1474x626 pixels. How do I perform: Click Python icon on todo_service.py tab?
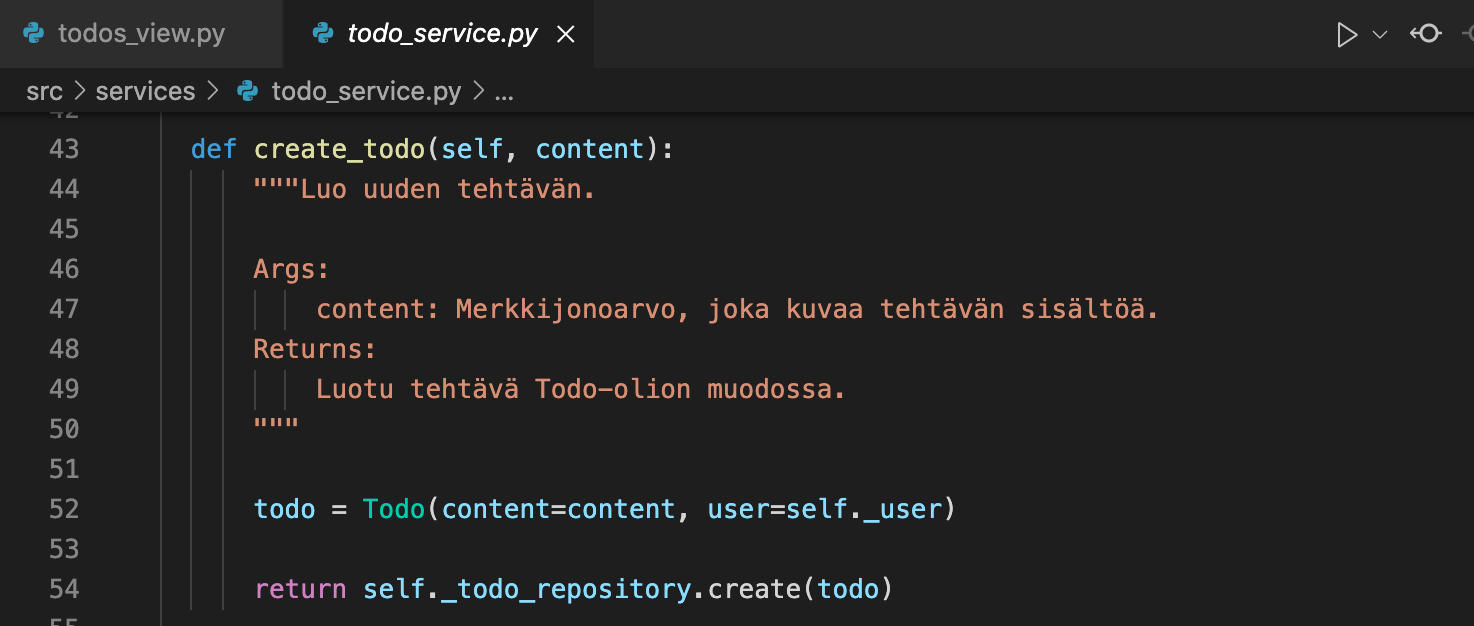[323, 34]
